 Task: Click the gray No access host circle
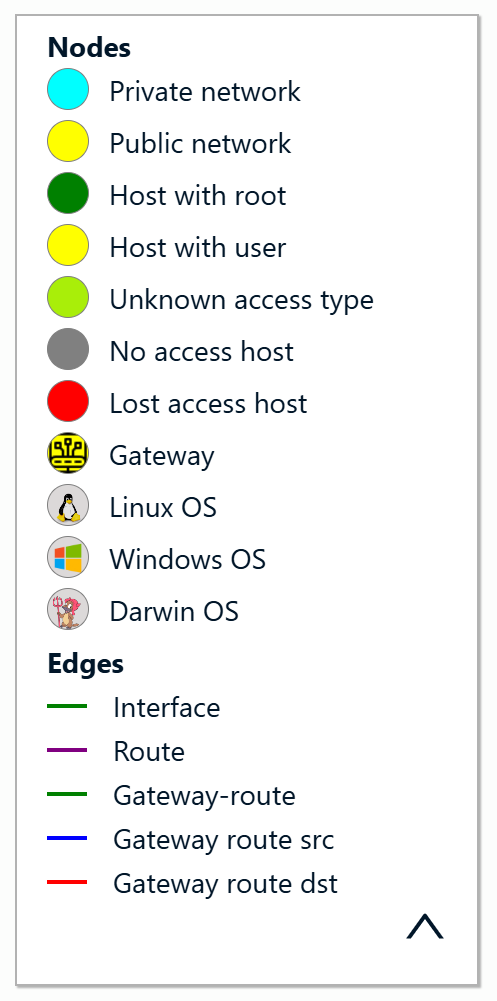coord(68,349)
